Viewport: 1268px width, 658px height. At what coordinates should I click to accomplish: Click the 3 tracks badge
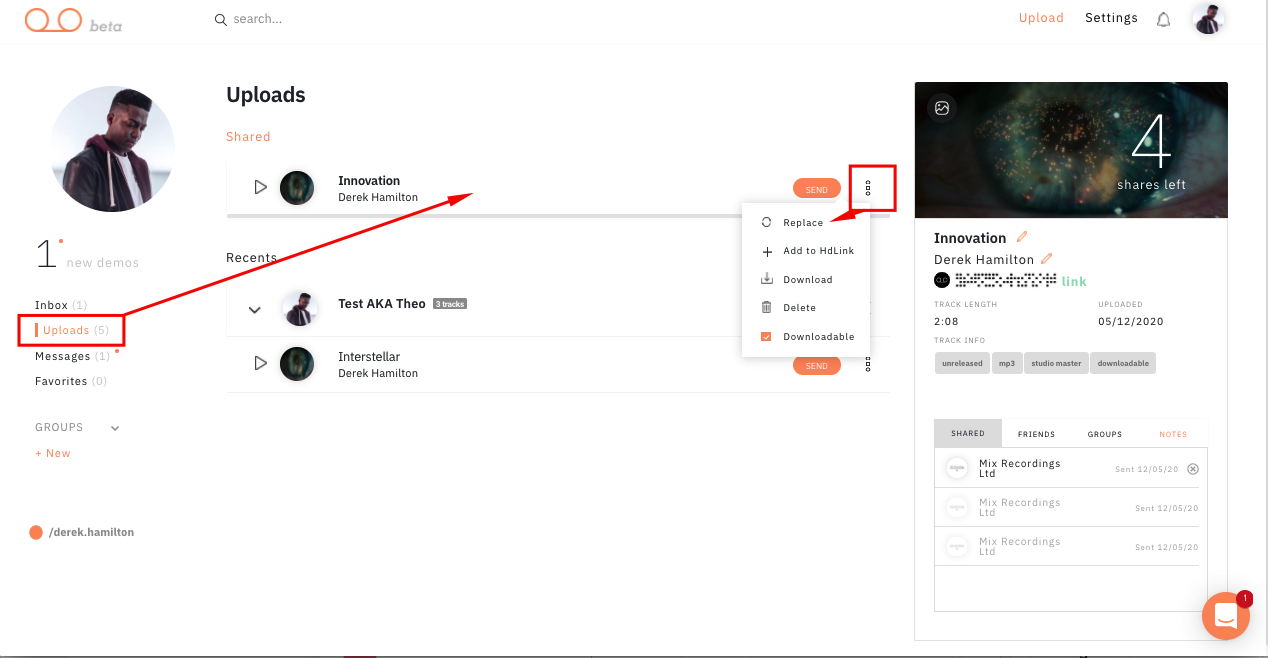click(450, 304)
